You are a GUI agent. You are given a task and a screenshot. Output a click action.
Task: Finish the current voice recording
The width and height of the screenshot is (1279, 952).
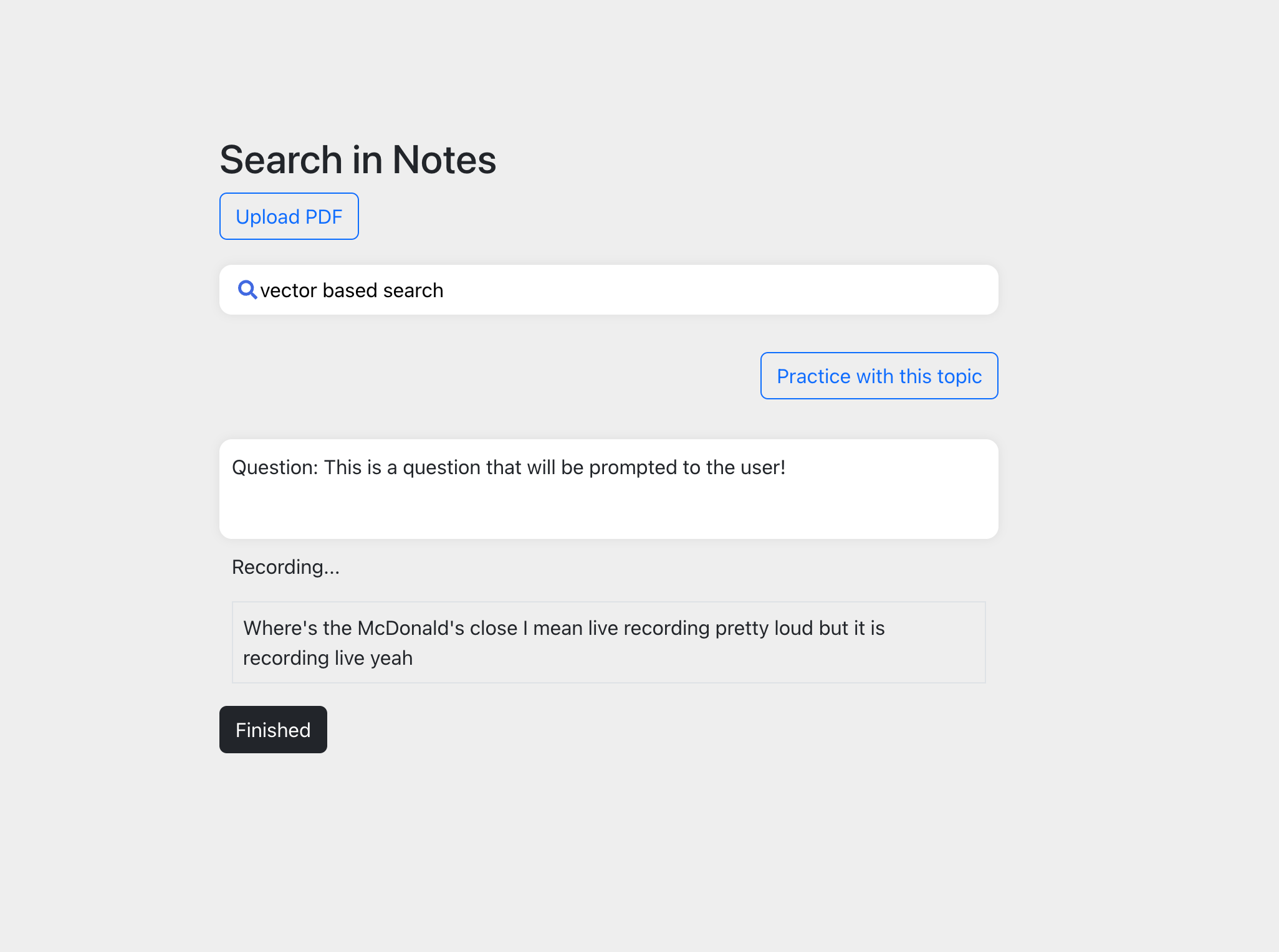point(272,730)
